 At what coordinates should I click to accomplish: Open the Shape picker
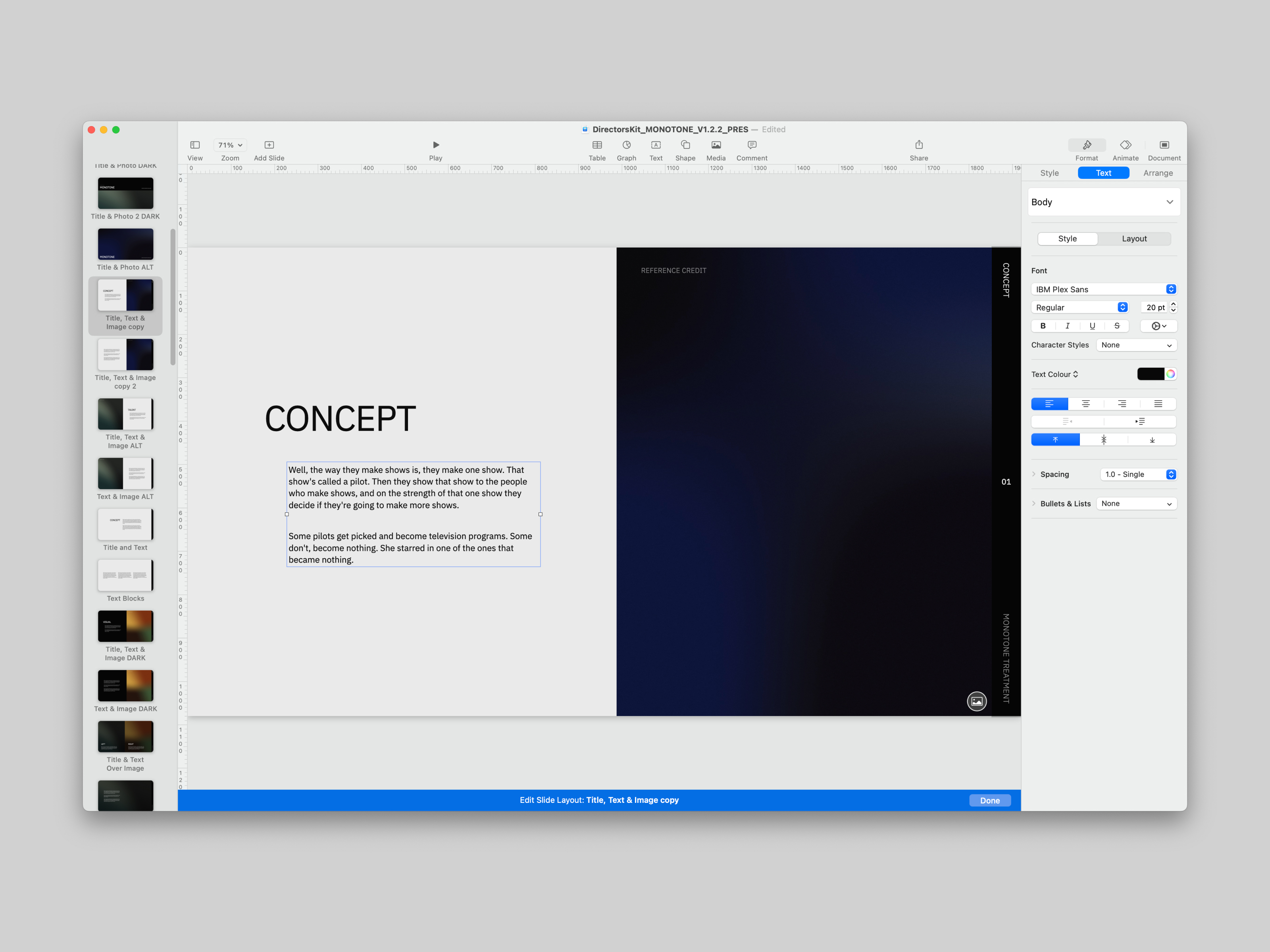(685, 145)
